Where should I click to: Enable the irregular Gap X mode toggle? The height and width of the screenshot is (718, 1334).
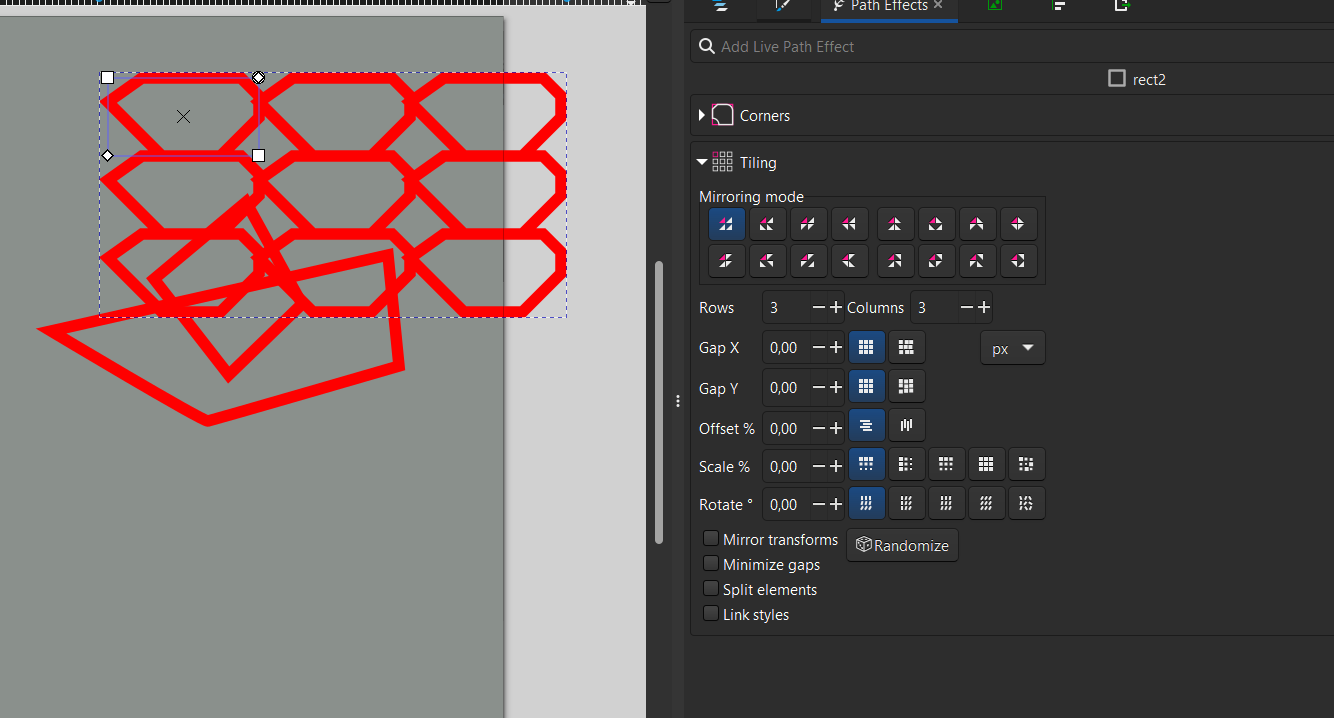pyautogui.click(x=906, y=347)
